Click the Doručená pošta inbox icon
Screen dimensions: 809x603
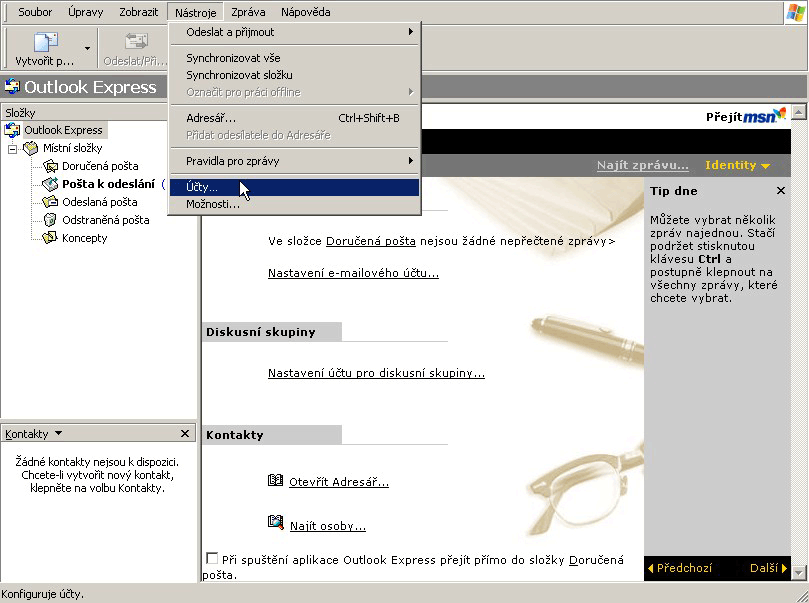(x=50, y=166)
